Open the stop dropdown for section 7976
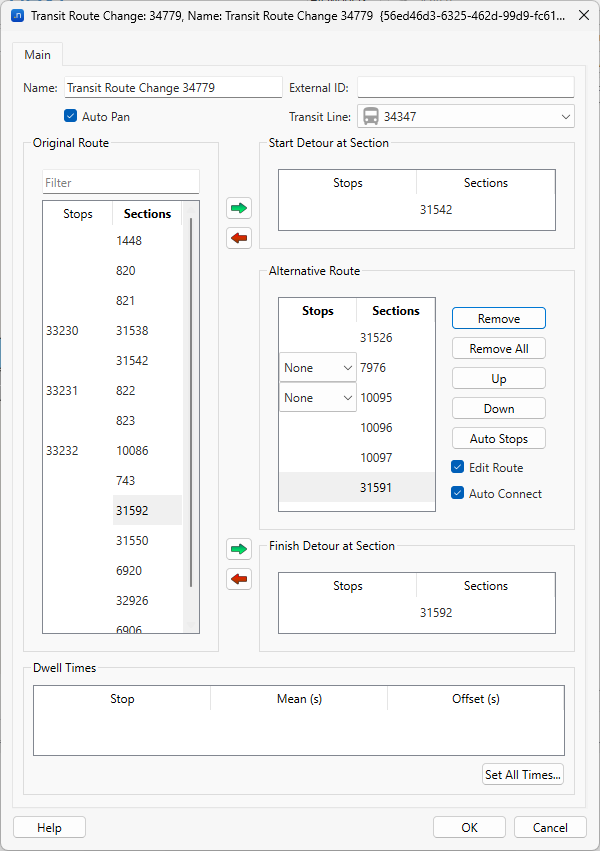 [318, 367]
